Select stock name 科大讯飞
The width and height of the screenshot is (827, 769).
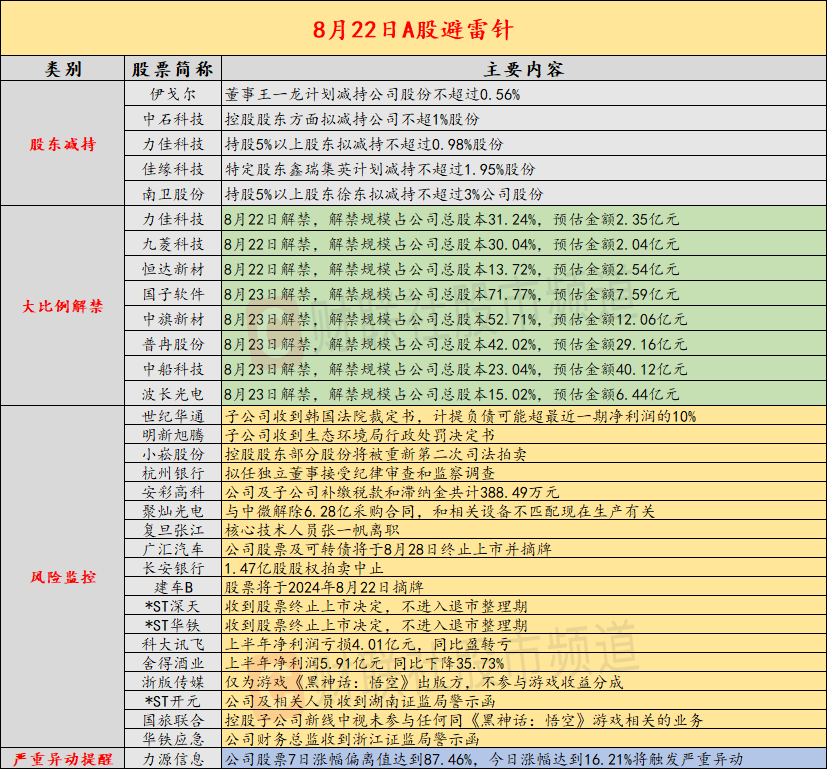[173, 644]
